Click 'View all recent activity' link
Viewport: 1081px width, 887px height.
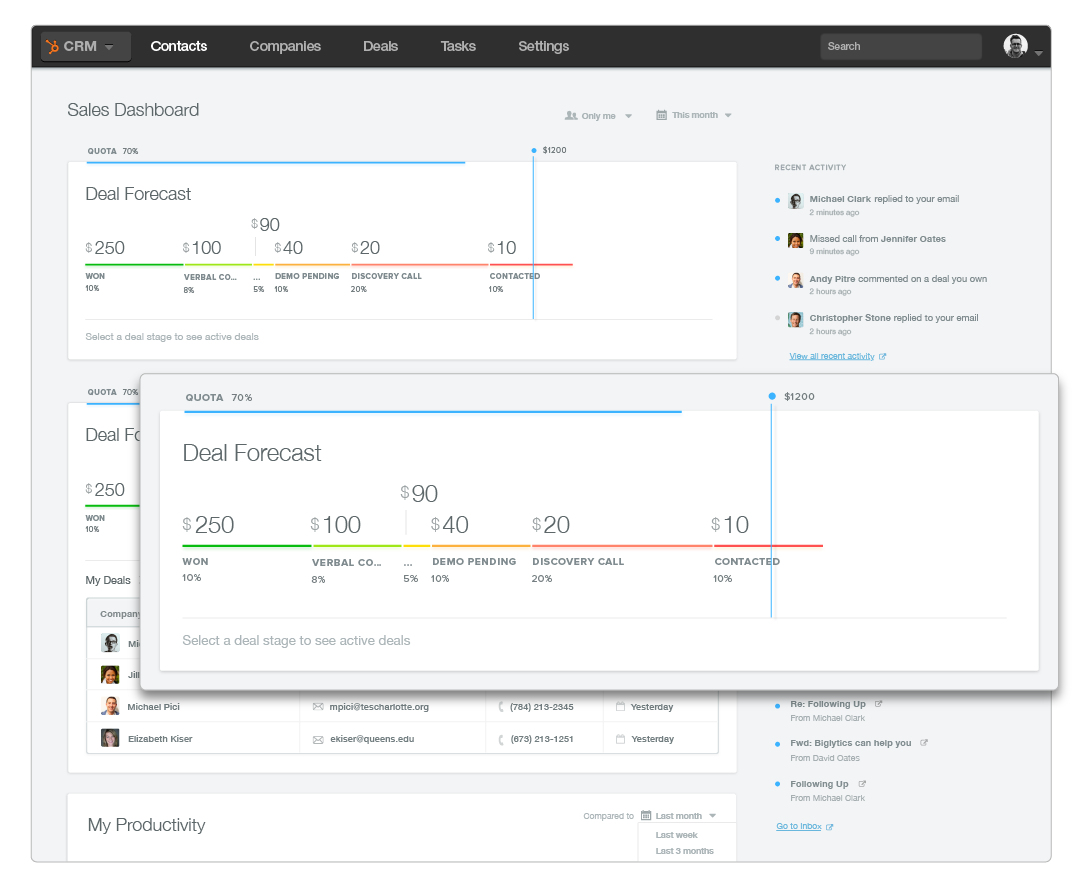click(831, 356)
